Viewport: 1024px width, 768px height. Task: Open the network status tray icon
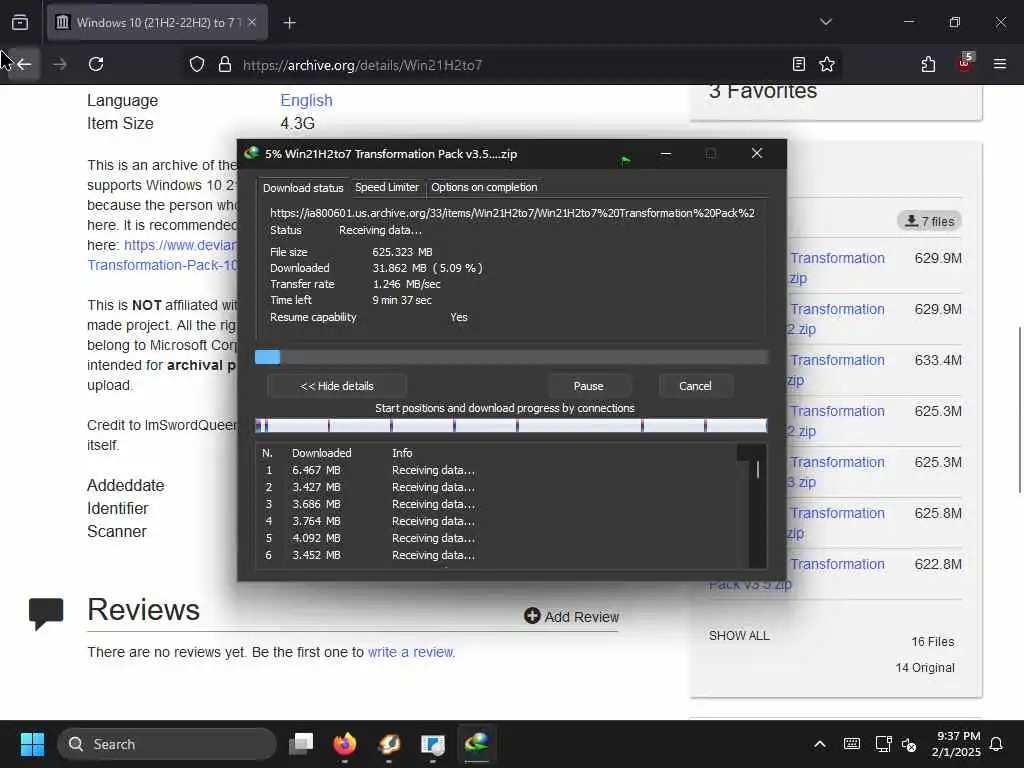click(883, 744)
